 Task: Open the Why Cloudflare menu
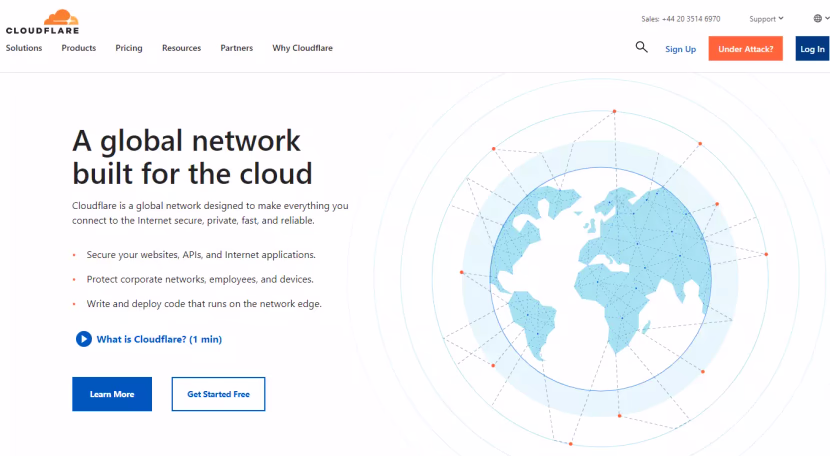[302, 48]
